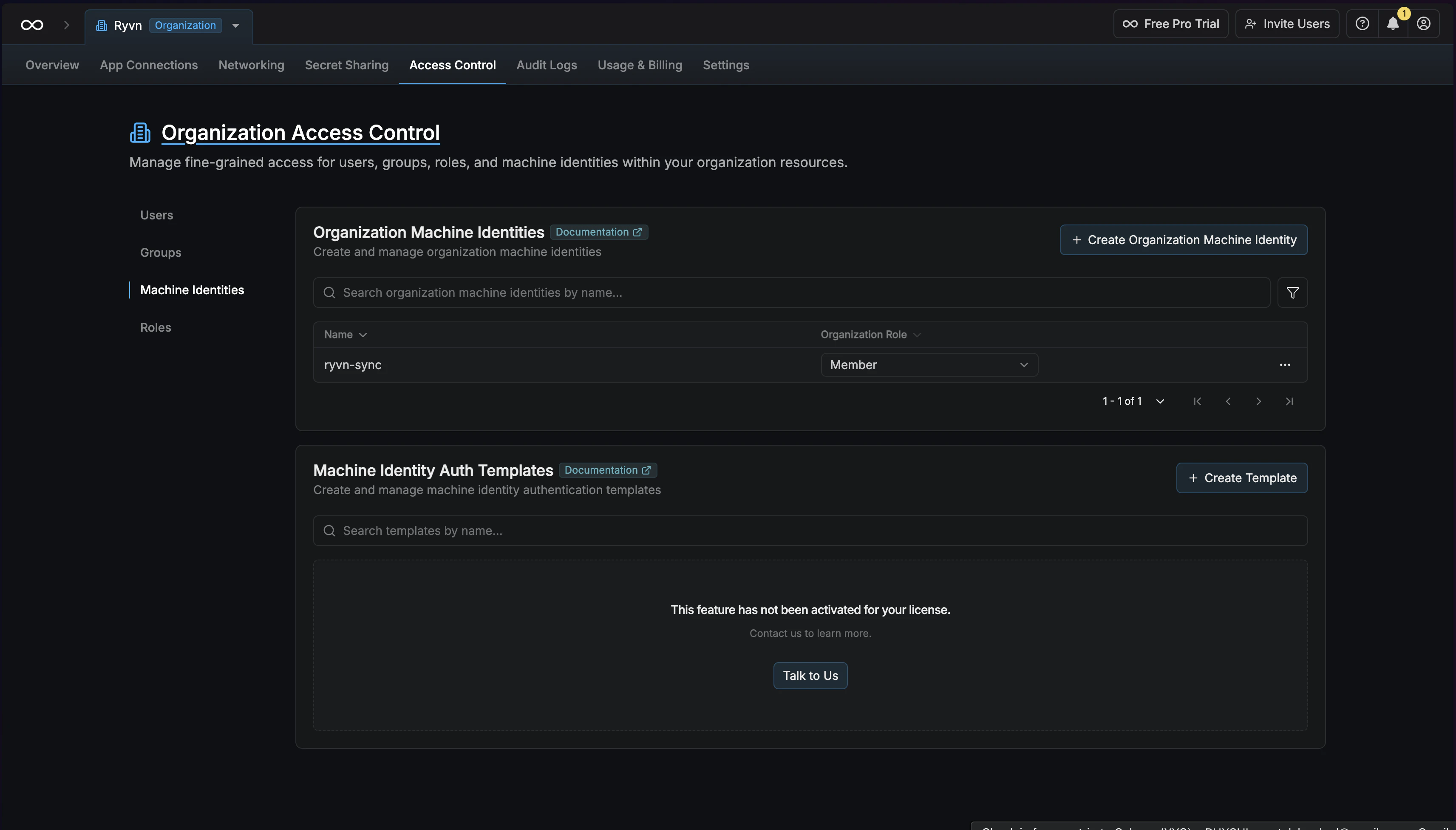Click the last-page pagination icon
The height and width of the screenshot is (830, 1456).
[x=1289, y=401]
